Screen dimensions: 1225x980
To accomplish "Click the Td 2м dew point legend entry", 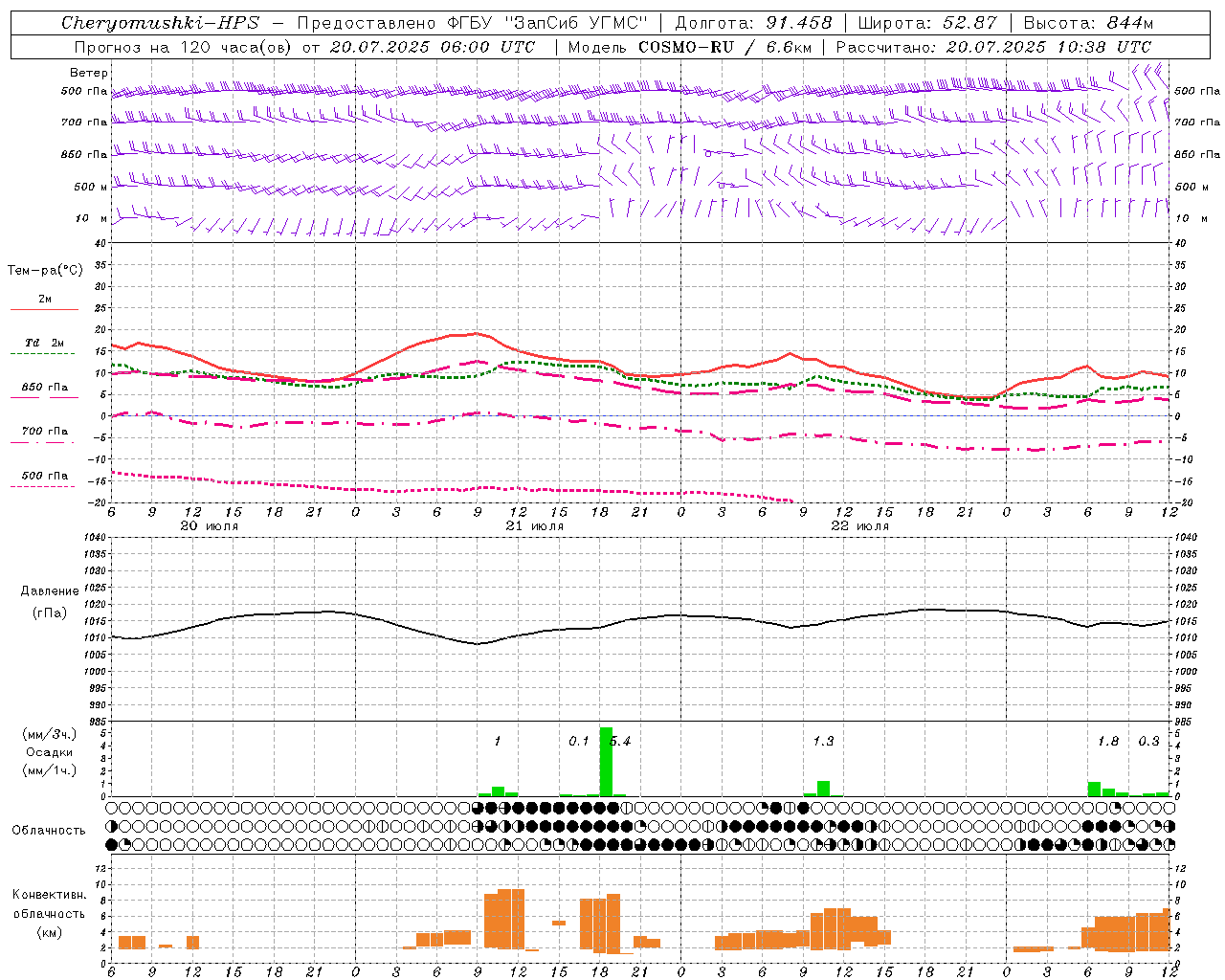I will click(x=44, y=343).
